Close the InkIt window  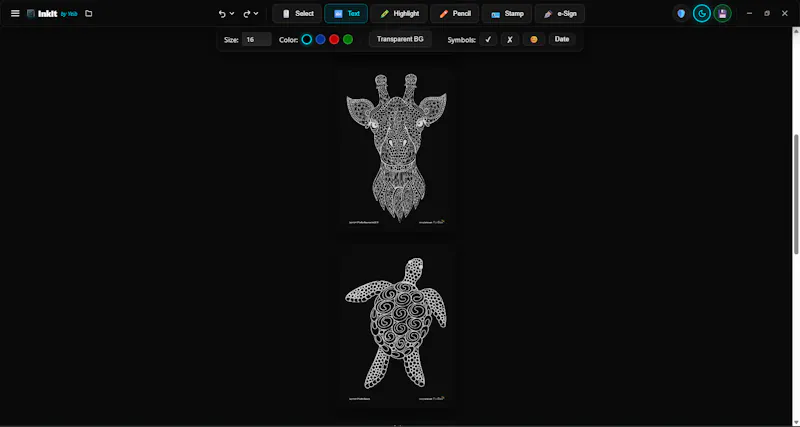click(785, 13)
